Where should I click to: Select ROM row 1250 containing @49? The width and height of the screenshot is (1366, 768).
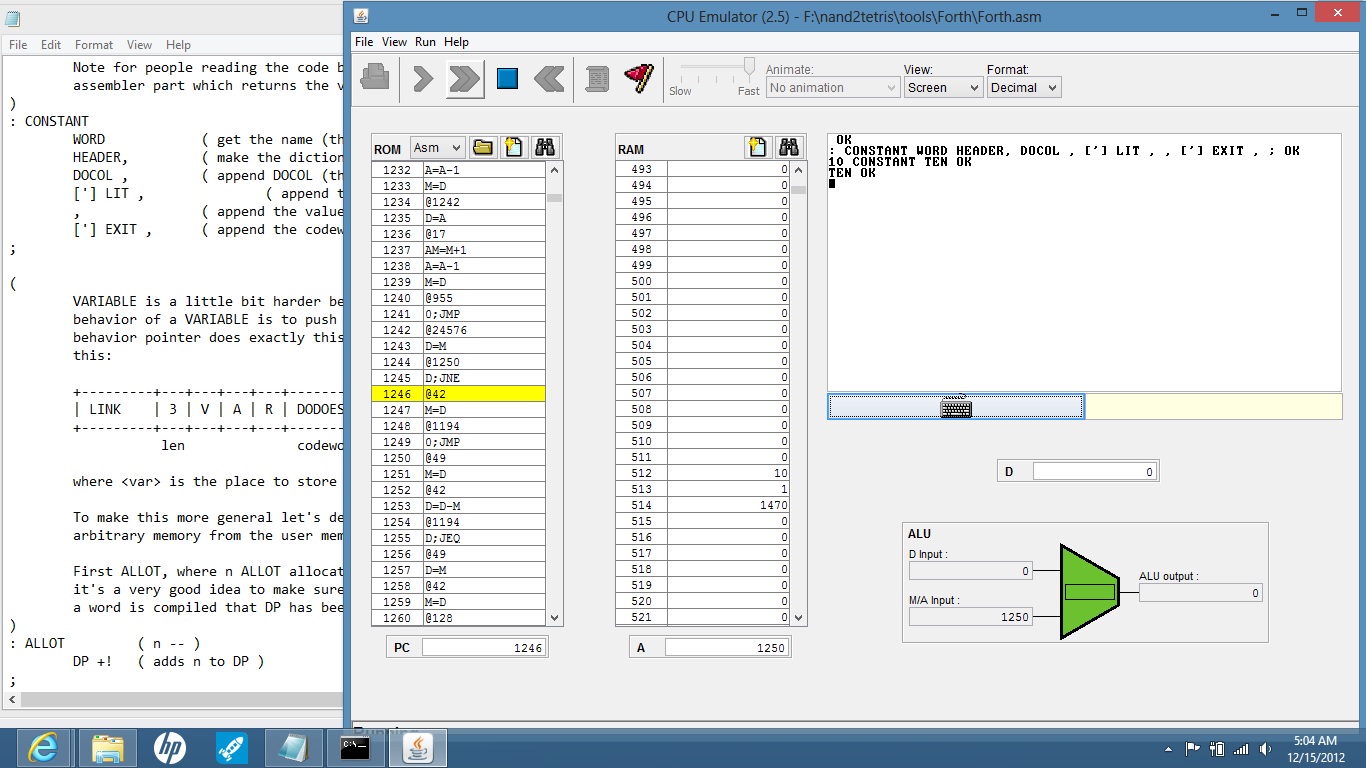click(483, 458)
